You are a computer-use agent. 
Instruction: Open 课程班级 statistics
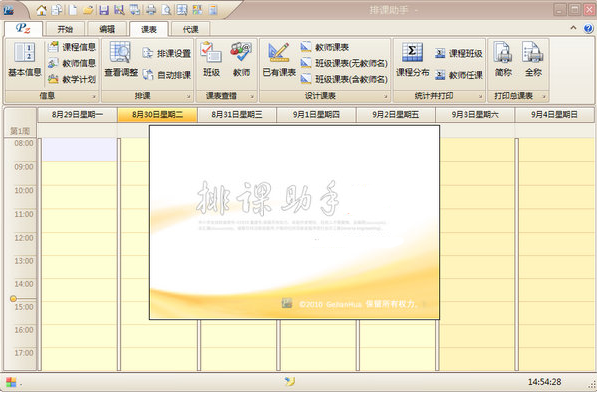[x=459, y=53]
